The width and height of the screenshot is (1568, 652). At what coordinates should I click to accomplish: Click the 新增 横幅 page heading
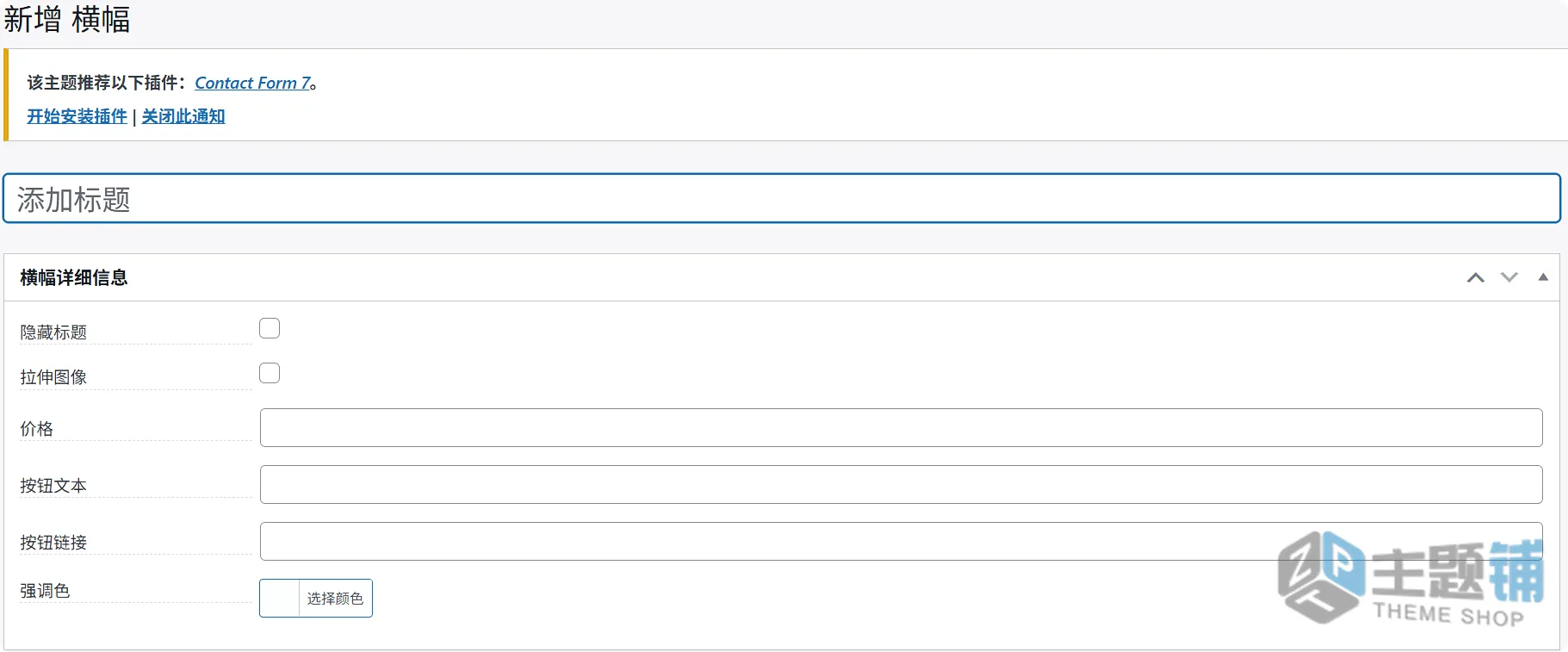pos(67,19)
